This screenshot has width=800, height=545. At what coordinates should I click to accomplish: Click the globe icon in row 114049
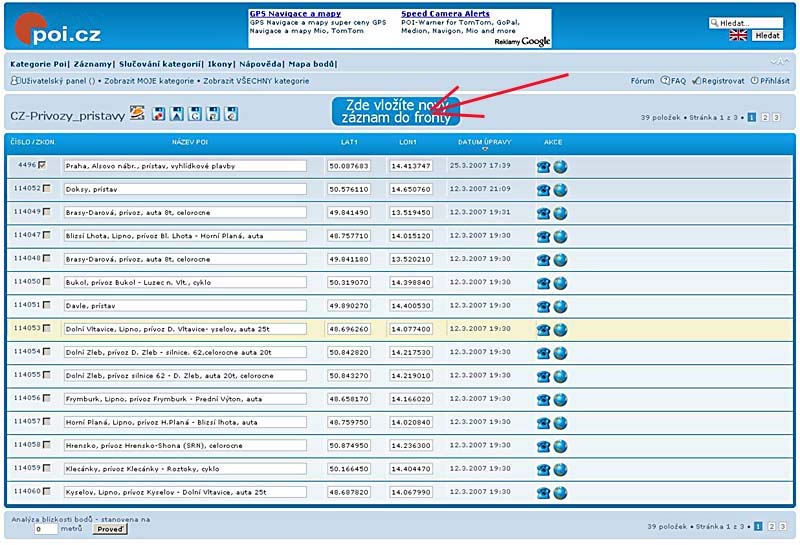pos(560,213)
